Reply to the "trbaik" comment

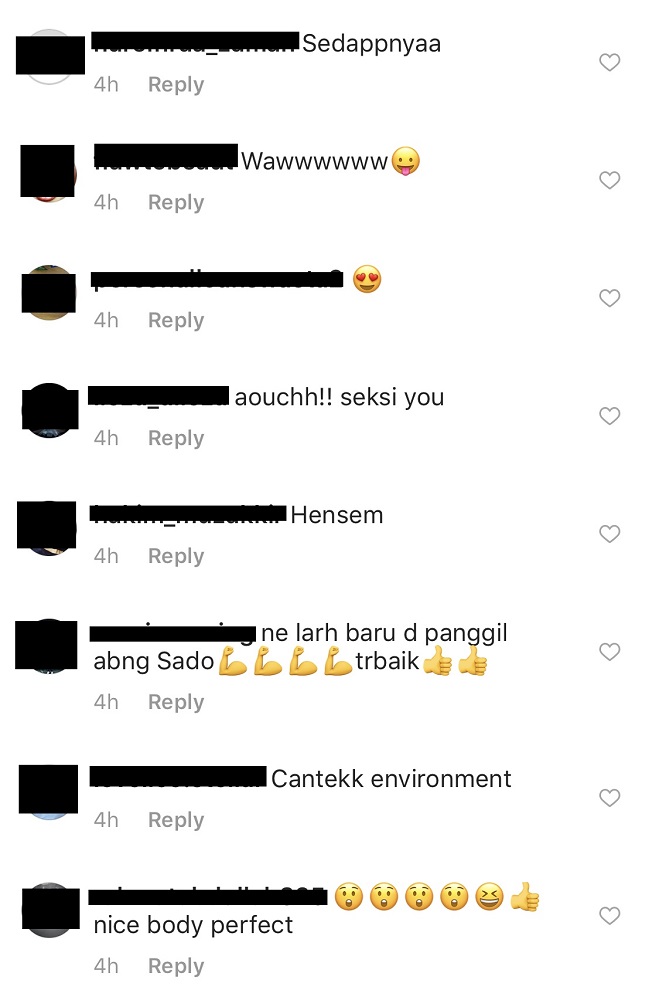tap(176, 702)
